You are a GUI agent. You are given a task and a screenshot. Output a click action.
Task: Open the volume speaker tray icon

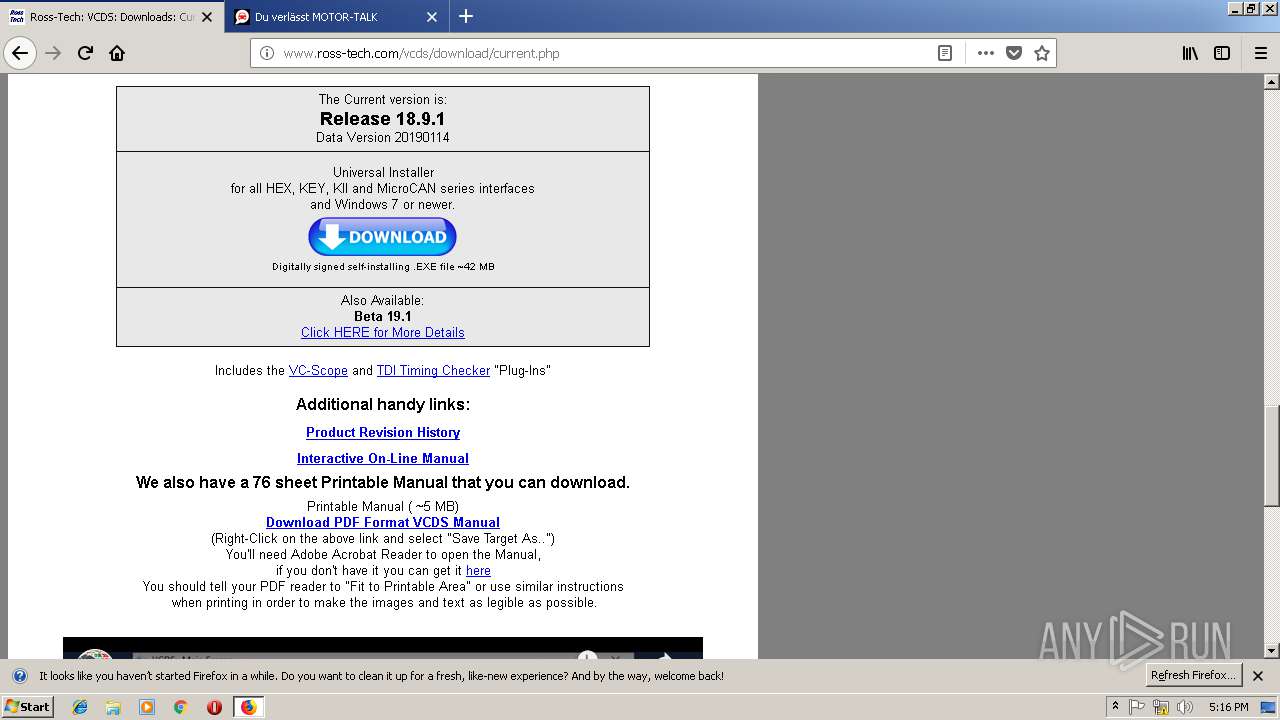pos(1185,707)
